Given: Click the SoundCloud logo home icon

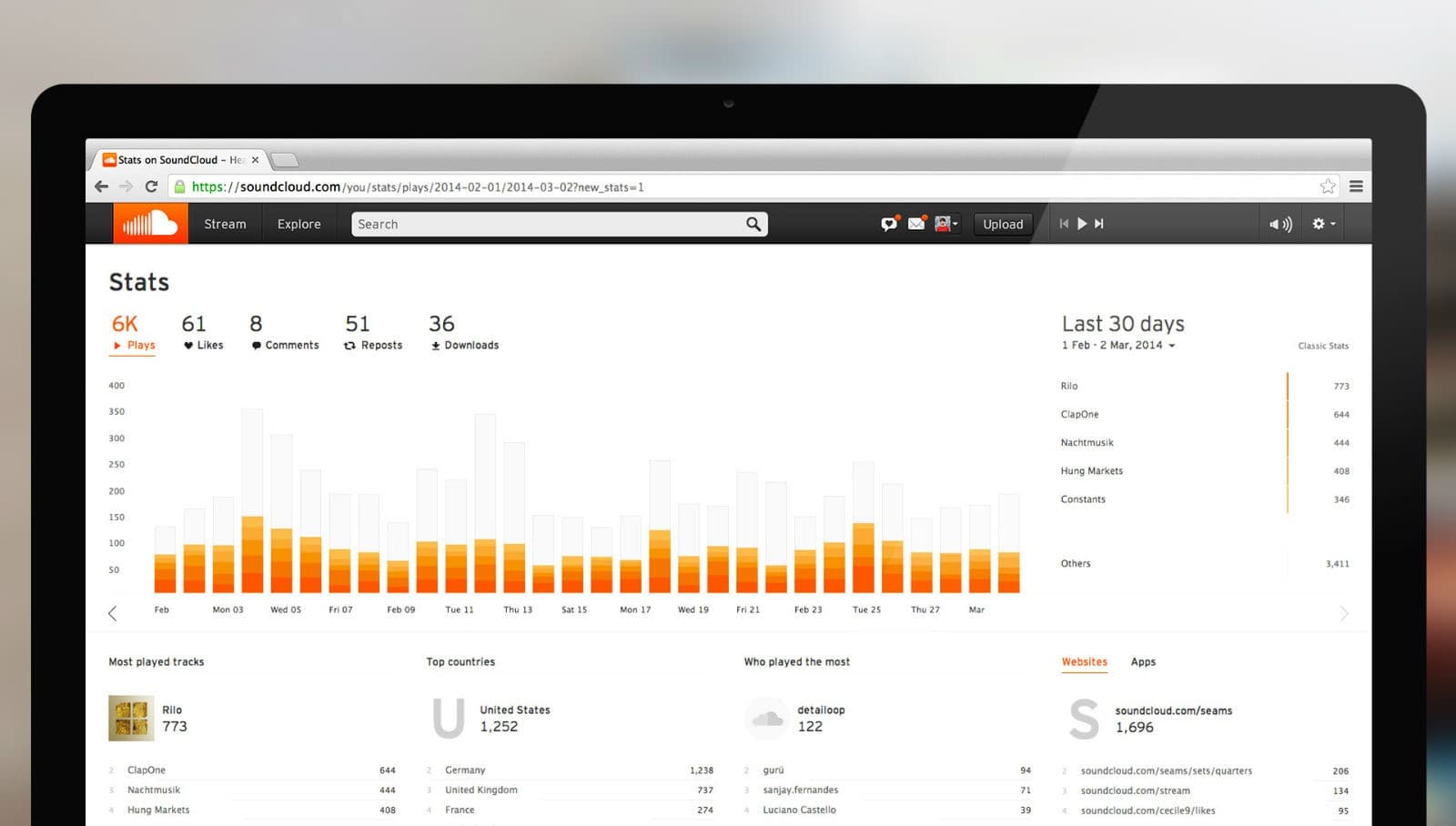Looking at the screenshot, I should click(x=150, y=224).
